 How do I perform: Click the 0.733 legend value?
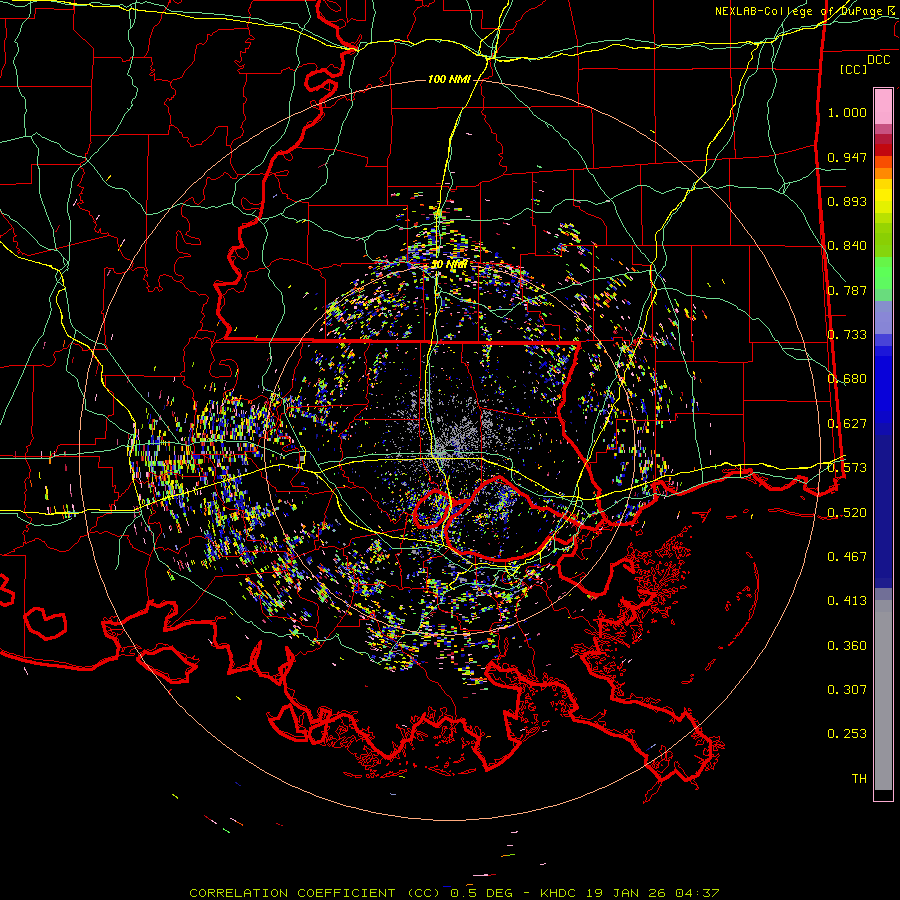tap(847, 335)
